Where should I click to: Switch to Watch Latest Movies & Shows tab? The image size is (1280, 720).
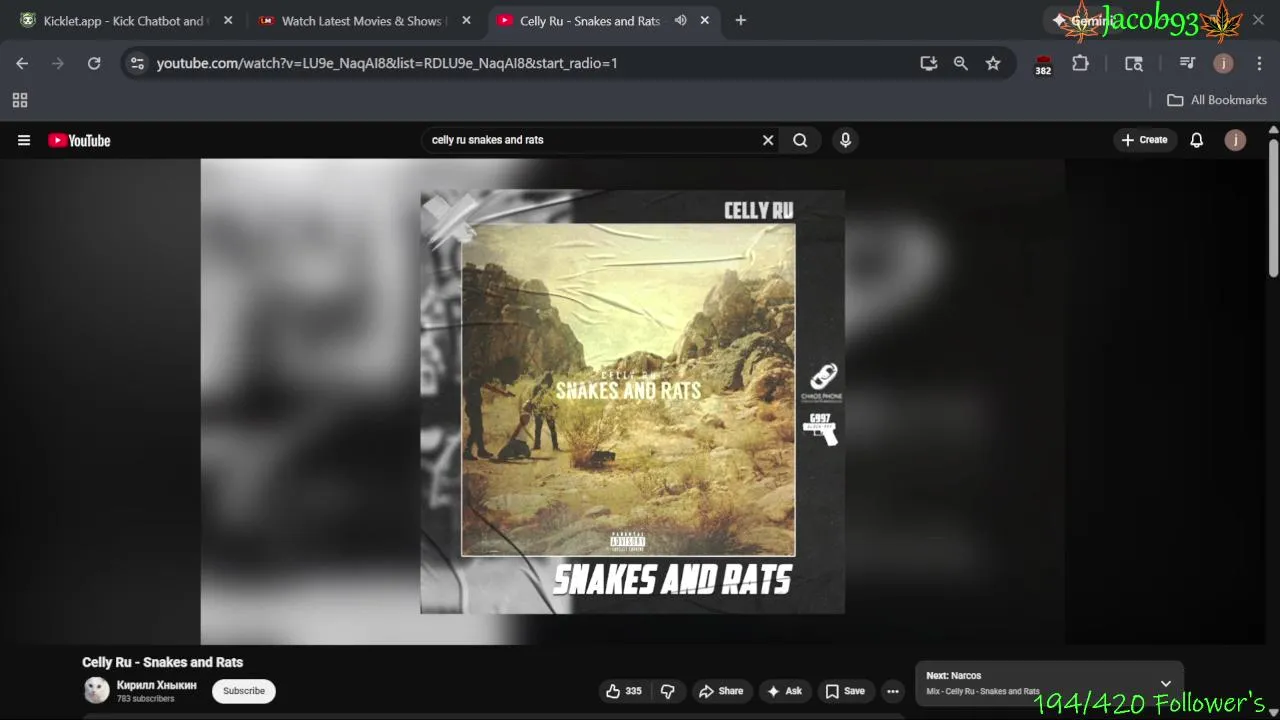355,20
